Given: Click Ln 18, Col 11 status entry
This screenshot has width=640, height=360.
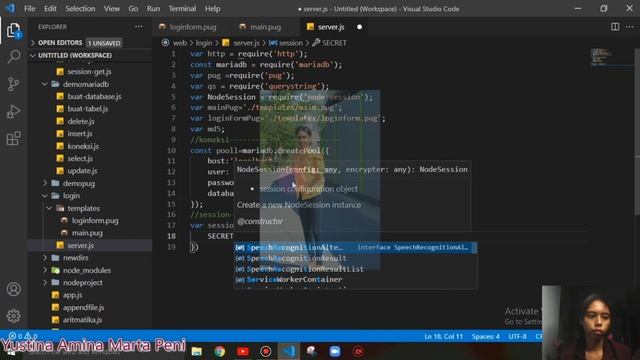Looking at the screenshot, I should point(443,337).
